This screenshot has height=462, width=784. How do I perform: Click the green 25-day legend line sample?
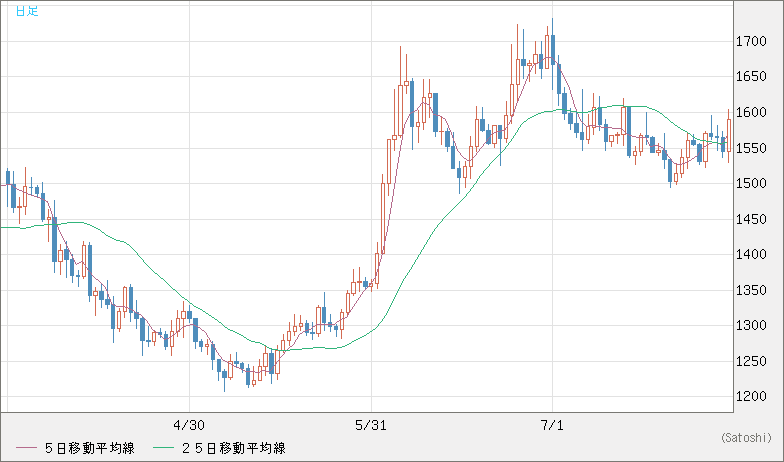pyautogui.click(x=164, y=448)
